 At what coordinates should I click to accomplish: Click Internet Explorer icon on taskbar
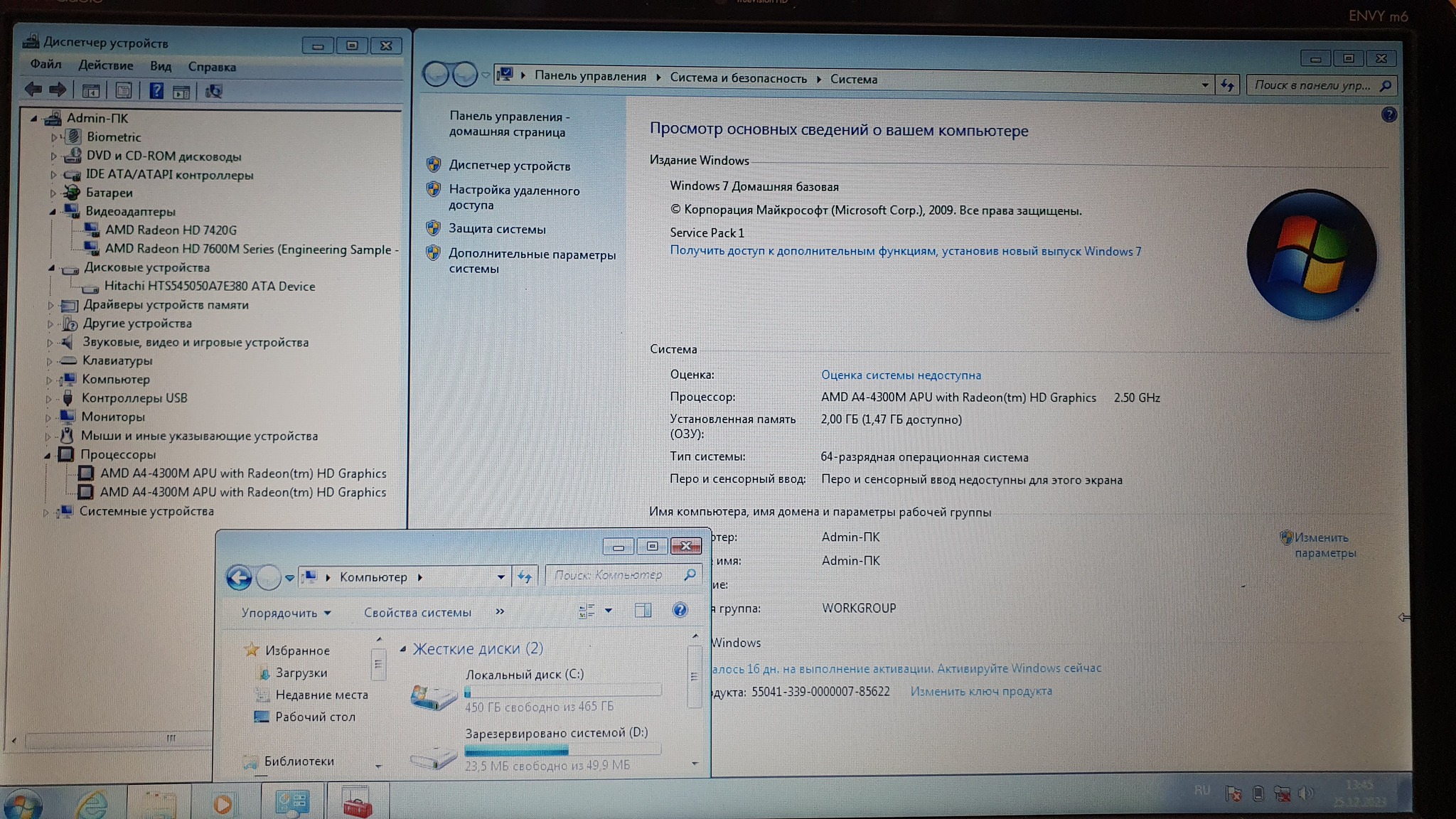click(92, 803)
